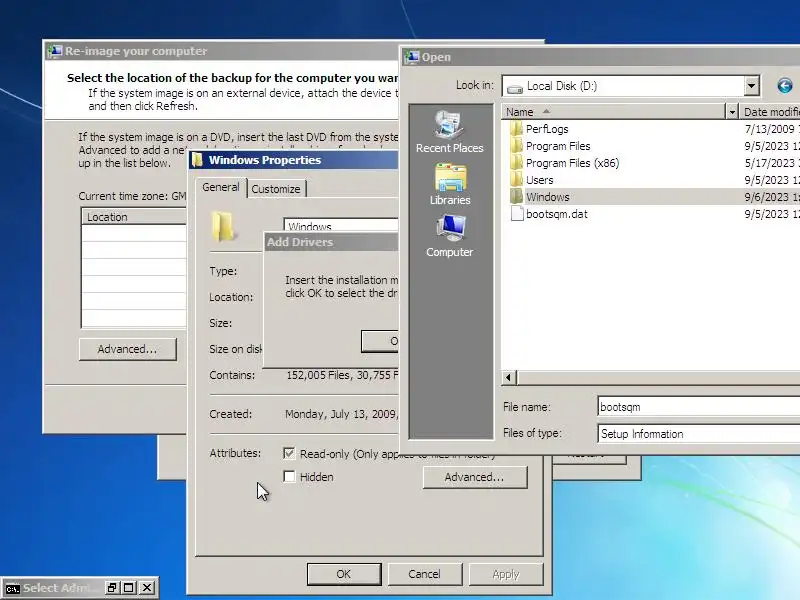
Task: Click the 'Monday, July 13, 2009' created value
Action: coord(341,414)
